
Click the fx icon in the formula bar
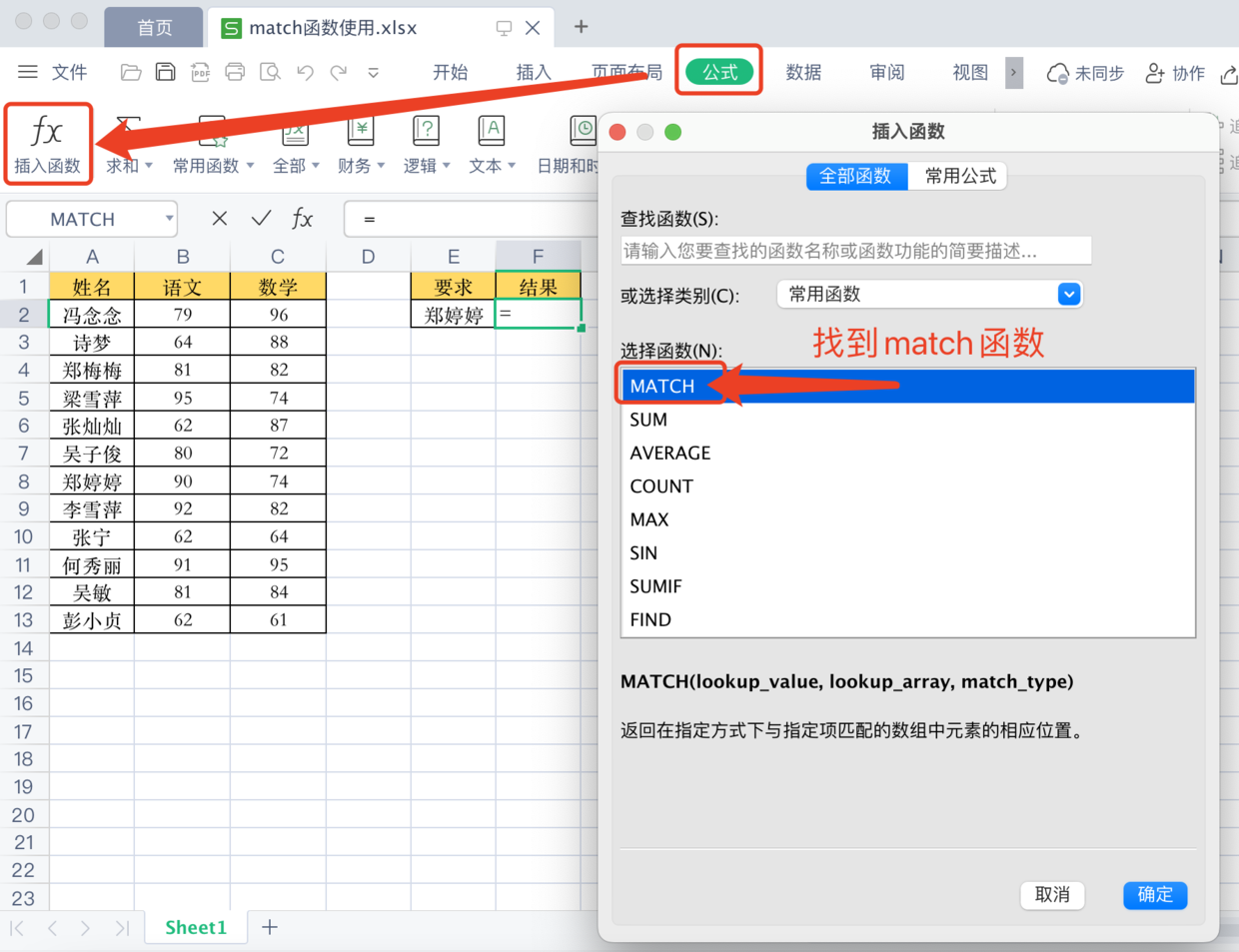pyautogui.click(x=302, y=219)
